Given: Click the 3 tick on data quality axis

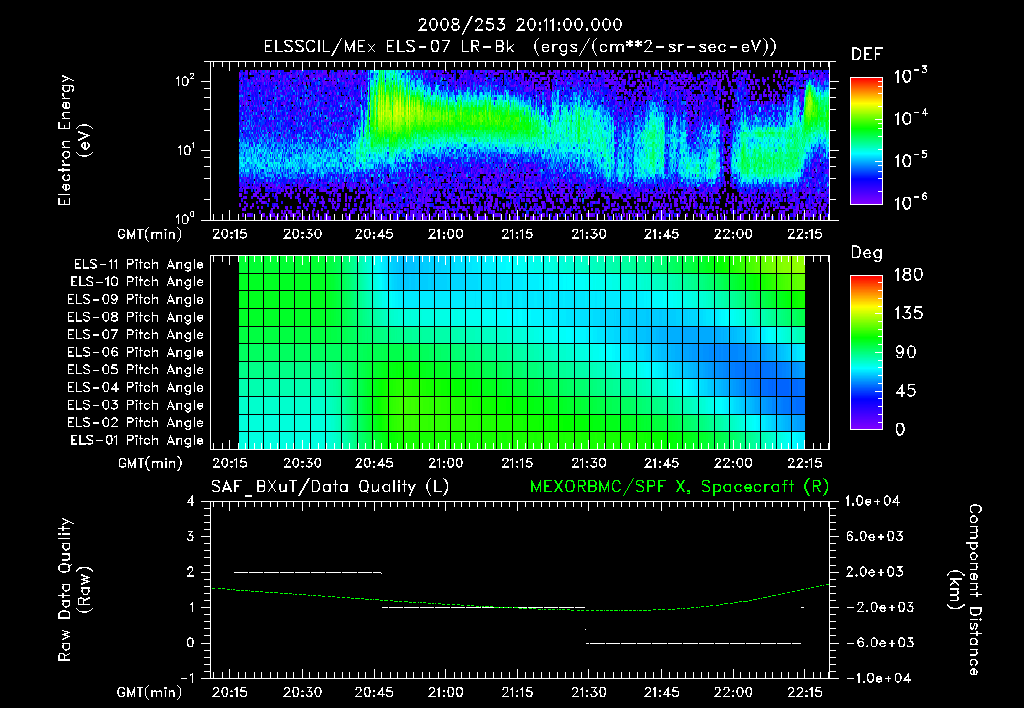Looking at the screenshot, I should (191, 537).
